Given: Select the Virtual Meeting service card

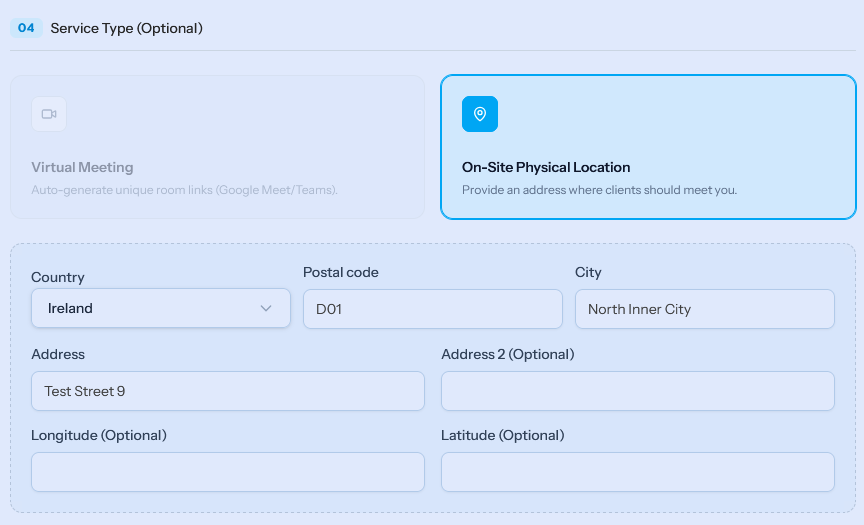Looking at the screenshot, I should 218,147.
